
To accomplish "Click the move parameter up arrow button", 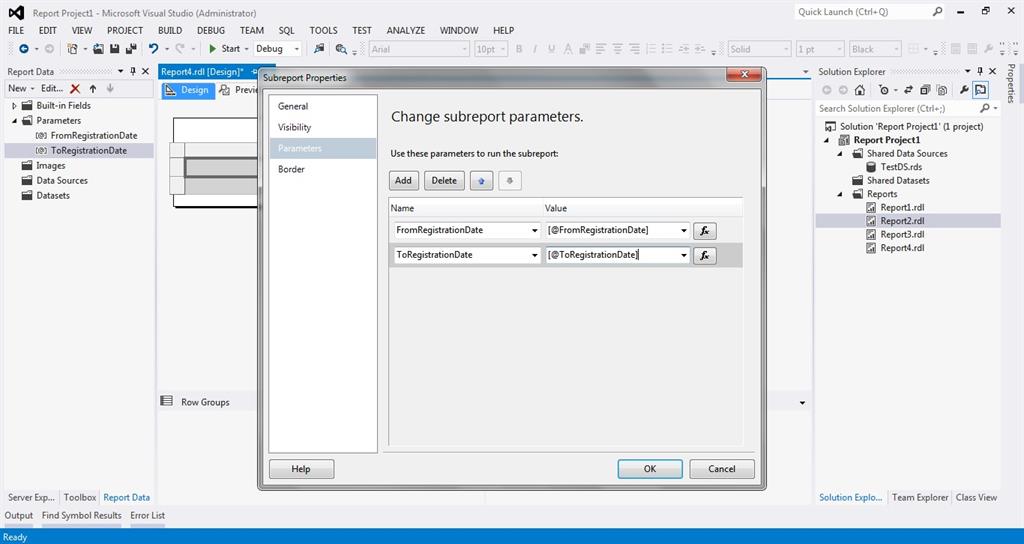I will 481,181.
